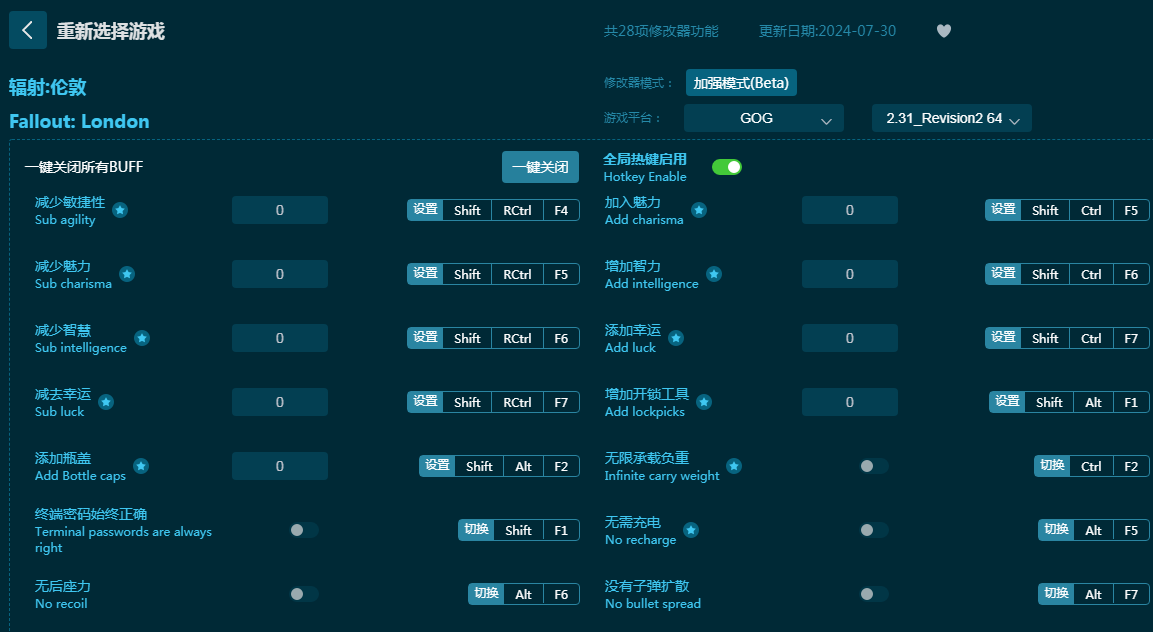Click star icon beside Add Bottle caps
The width and height of the screenshot is (1153, 632).
(141, 466)
